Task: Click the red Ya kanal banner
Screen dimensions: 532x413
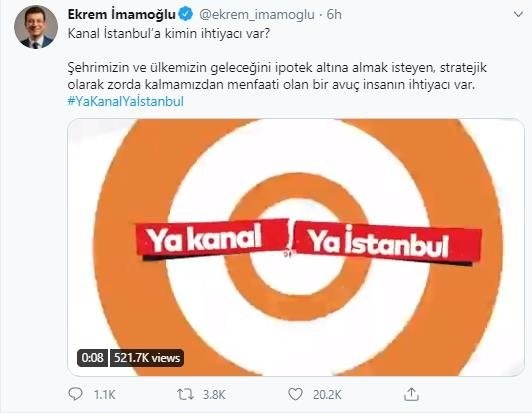Action: click(211, 240)
